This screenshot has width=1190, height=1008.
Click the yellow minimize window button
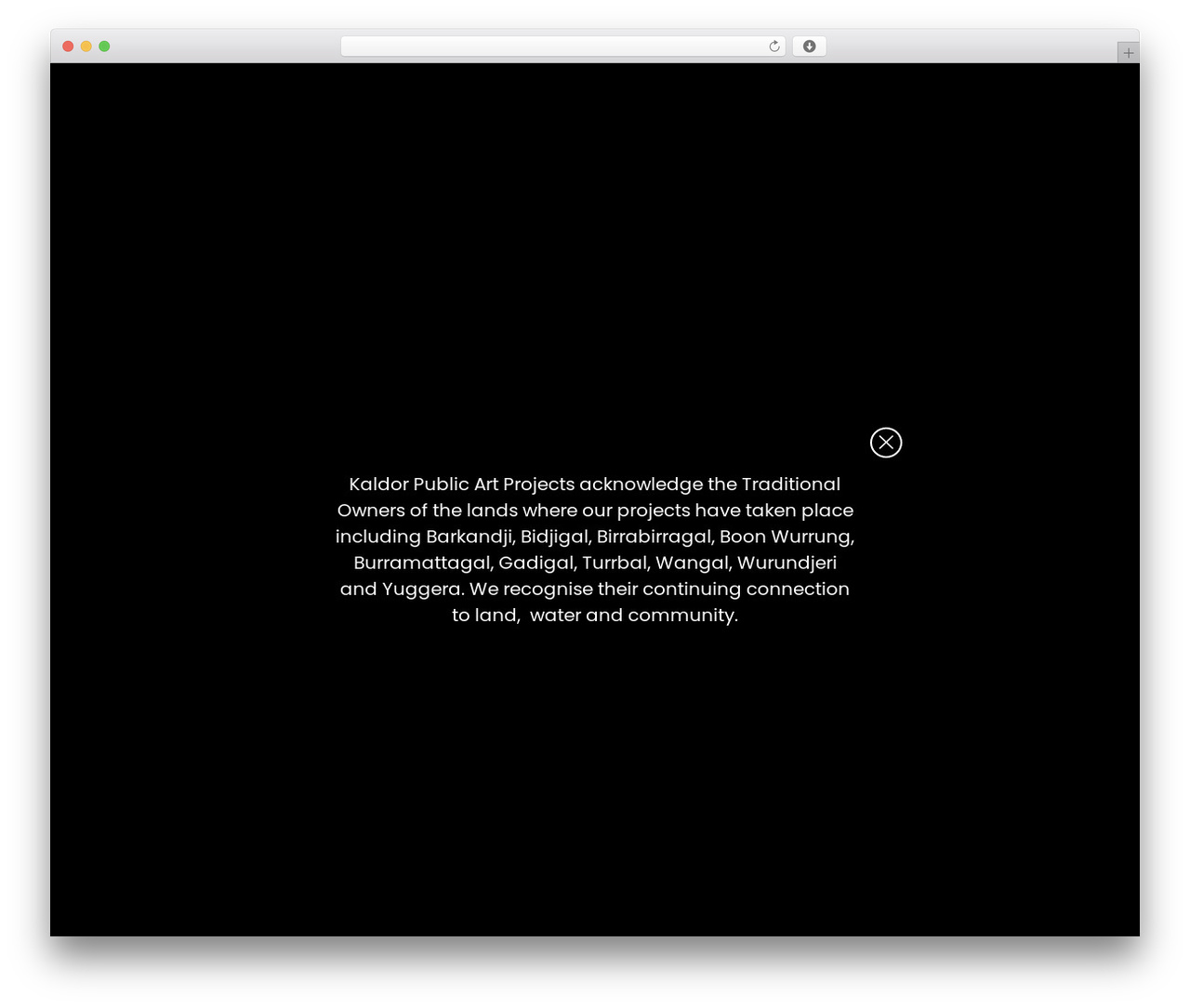86,46
